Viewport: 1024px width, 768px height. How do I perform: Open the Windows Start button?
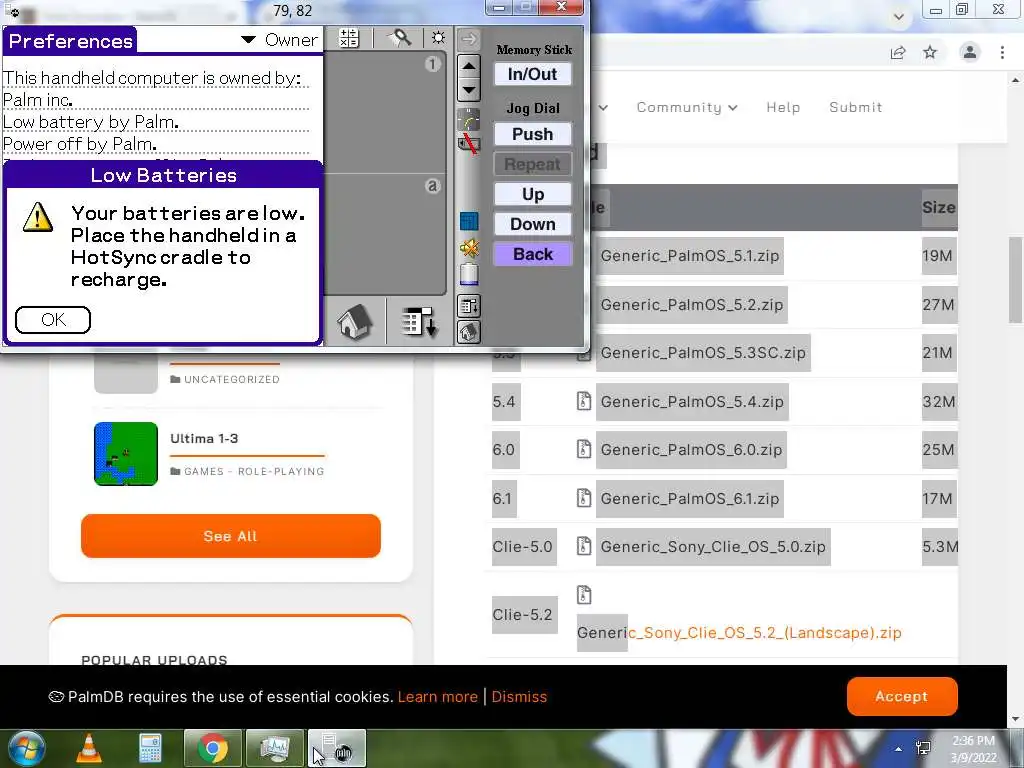point(26,748)
